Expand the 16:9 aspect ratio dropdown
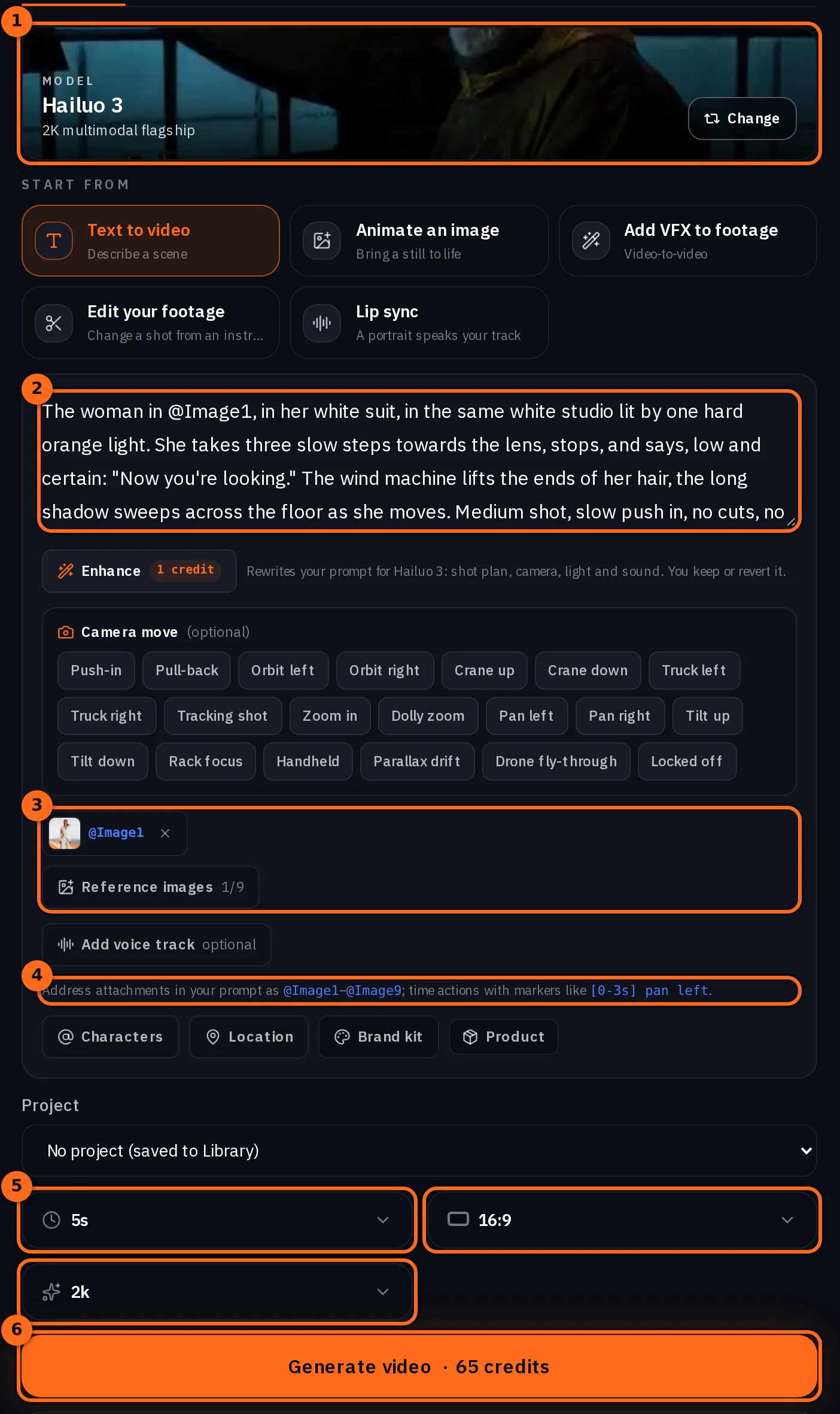 622,1220
